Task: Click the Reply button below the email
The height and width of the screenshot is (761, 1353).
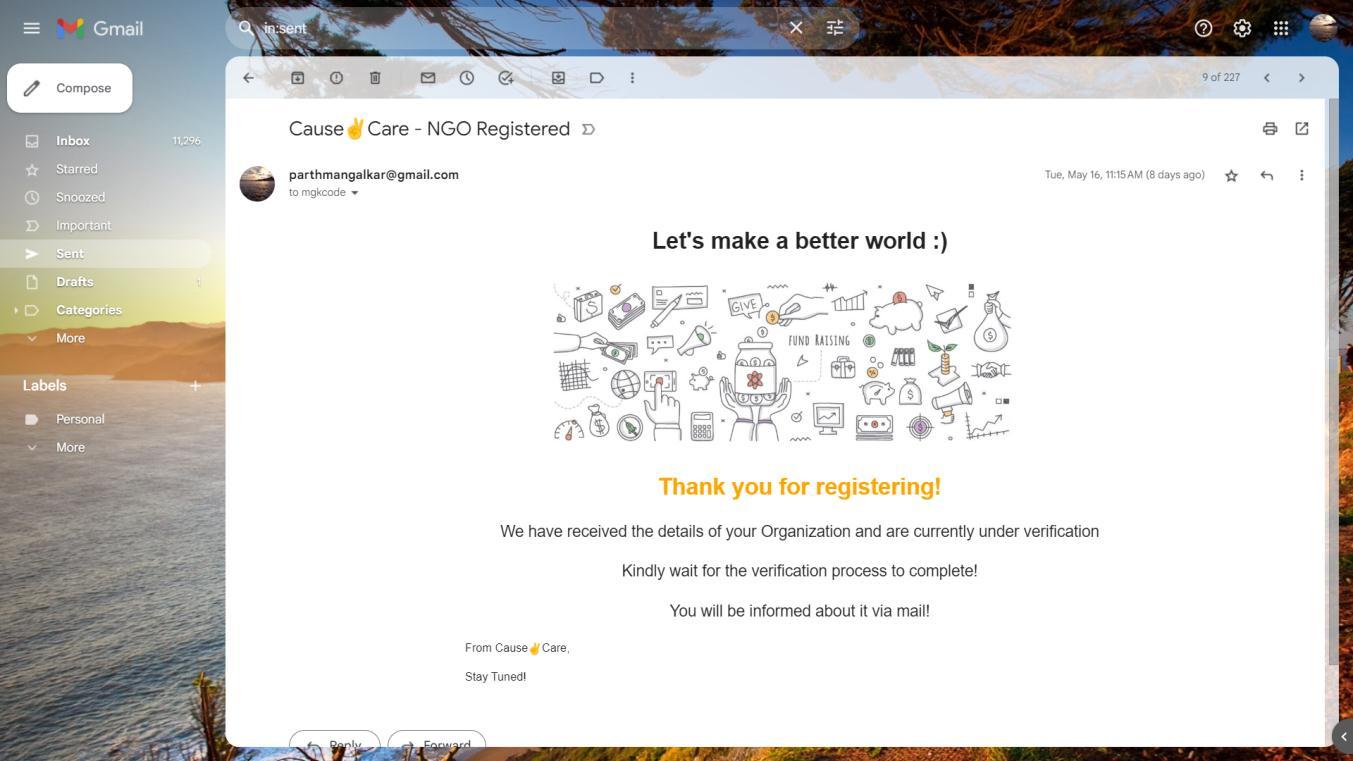Action: pos(334,740)
